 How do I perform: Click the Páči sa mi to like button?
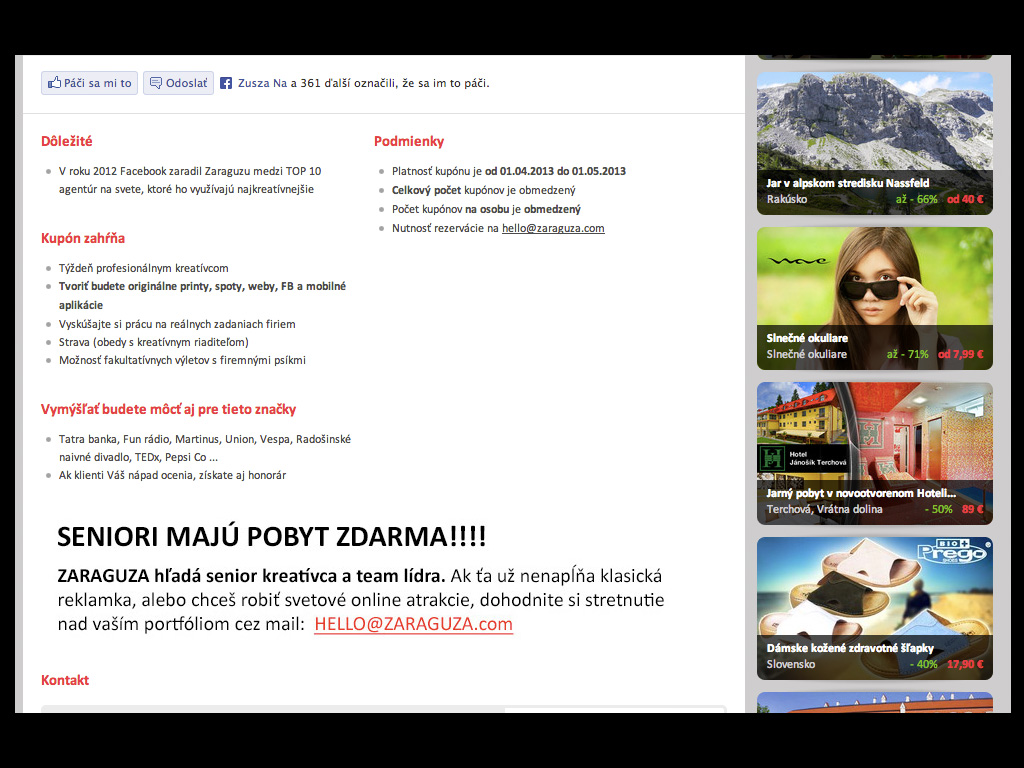(89, 83)
